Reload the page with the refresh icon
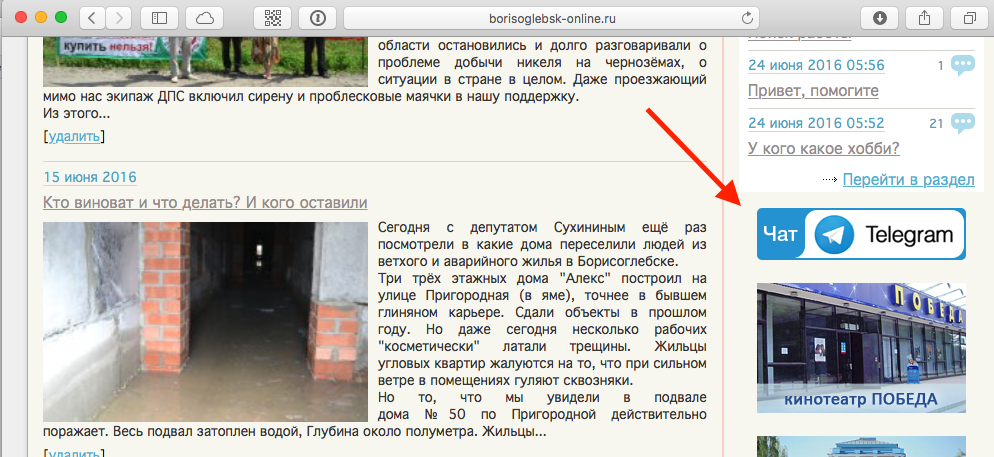The height and width of the screenshot is (457, 994). 748,18
